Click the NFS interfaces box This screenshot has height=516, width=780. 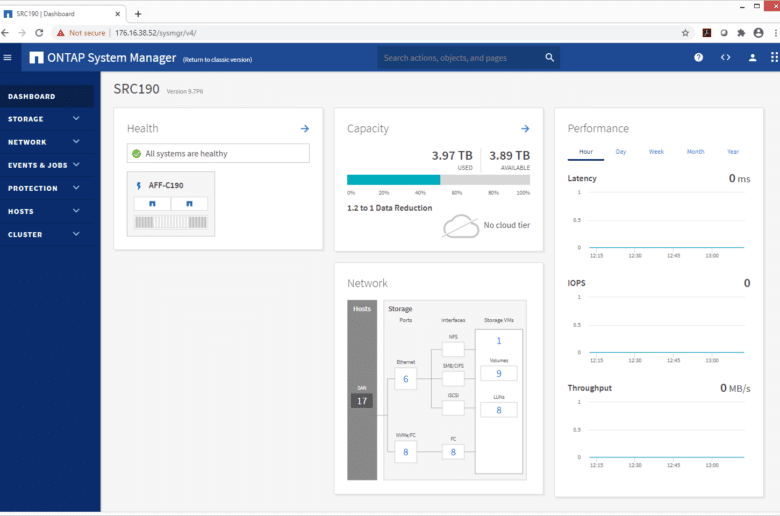point(453,349)
